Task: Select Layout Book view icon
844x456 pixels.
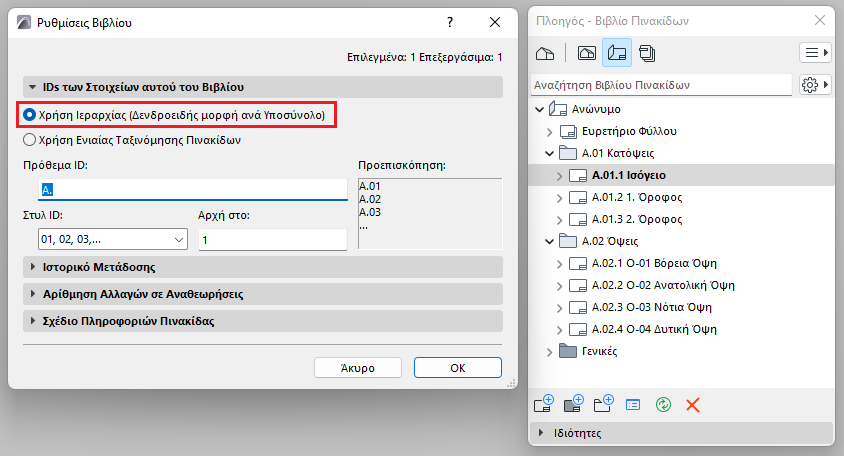Action: point(617,53)
